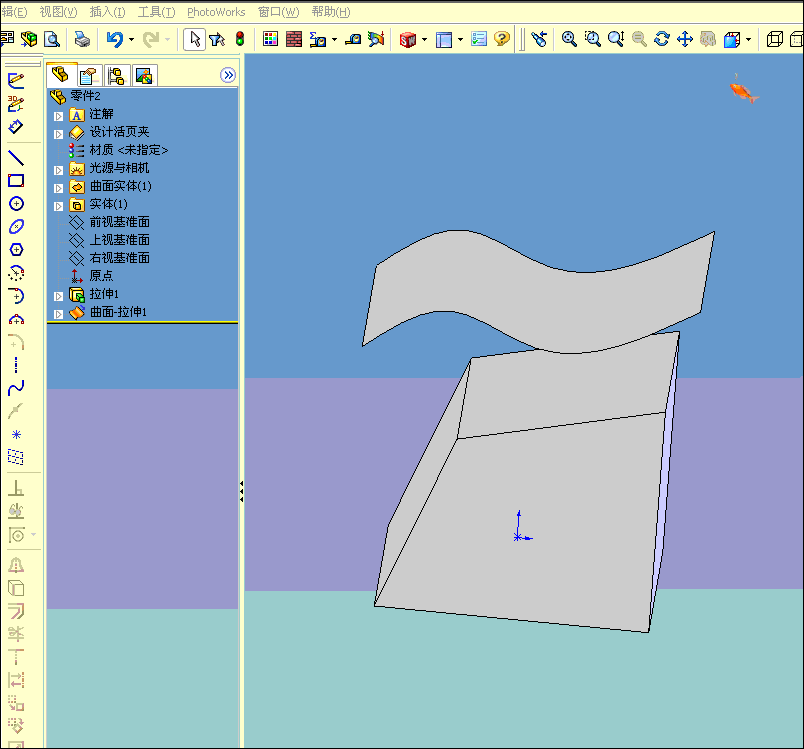
Task: Open the Edit Color palette icon
Action: click(x=270, y=39)
